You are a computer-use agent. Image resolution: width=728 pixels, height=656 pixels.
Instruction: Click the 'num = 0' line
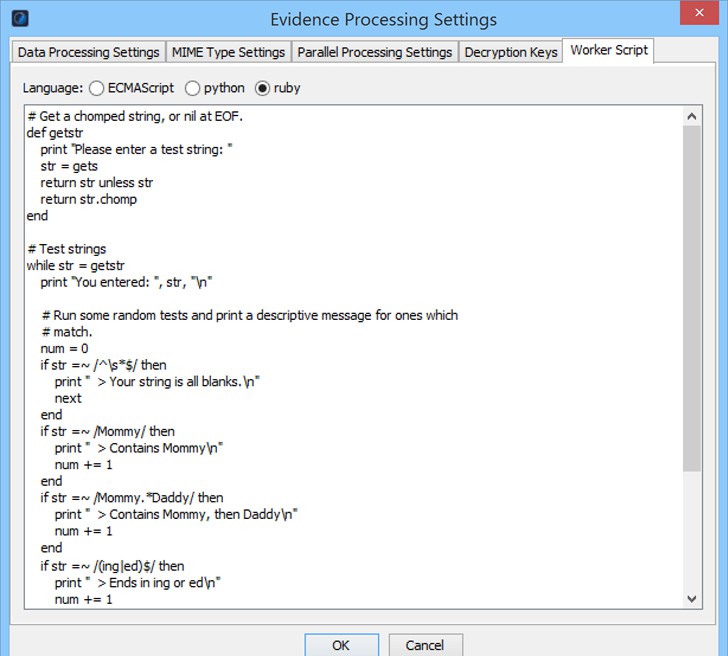pos(64,349)
